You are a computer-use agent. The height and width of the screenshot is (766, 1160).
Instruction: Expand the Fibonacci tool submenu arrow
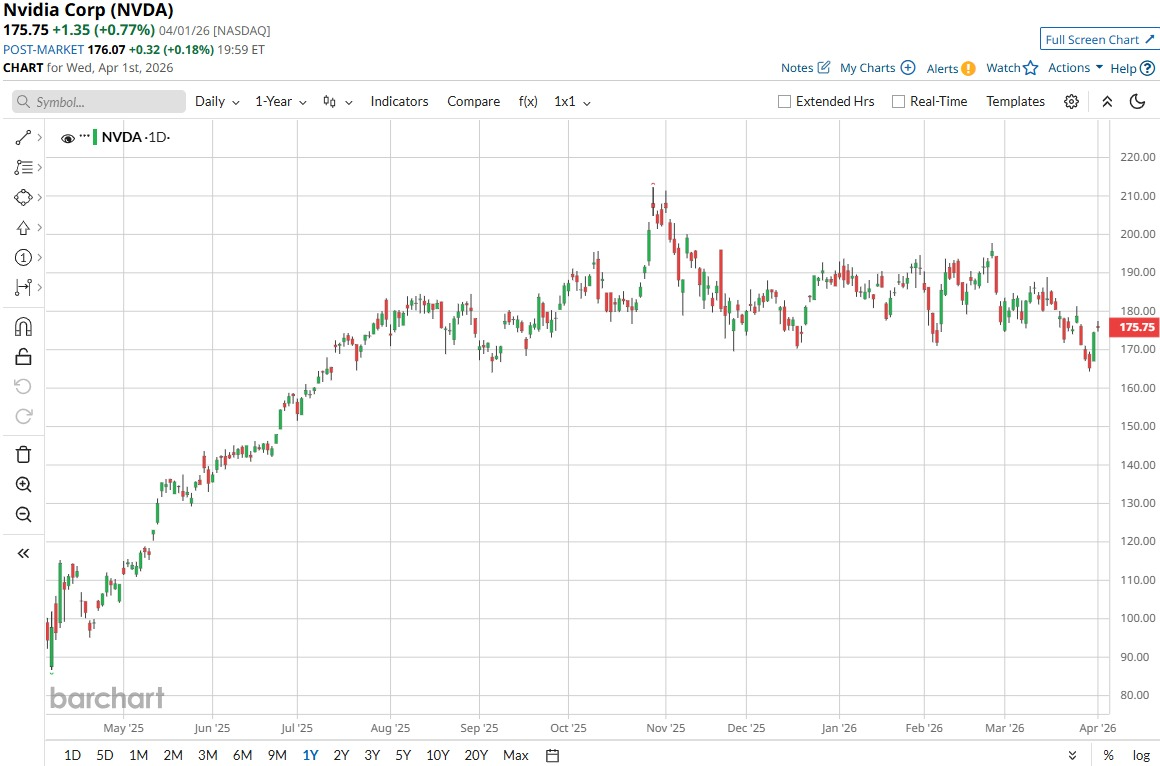pyautogui.click(x=39, y=168)
